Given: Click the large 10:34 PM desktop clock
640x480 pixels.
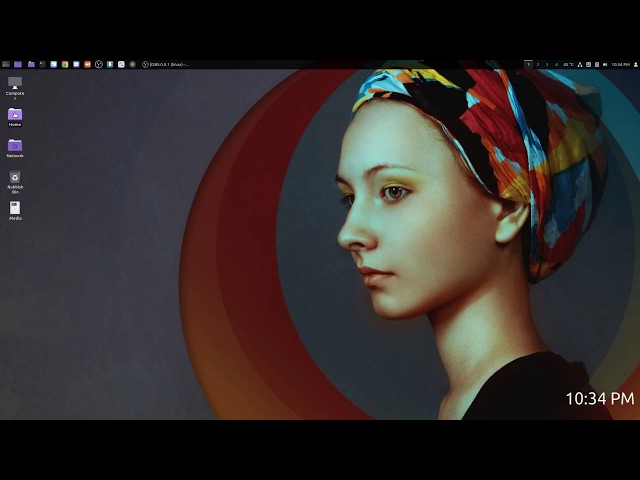Looking at the screenshot, I should coord(600,399).
